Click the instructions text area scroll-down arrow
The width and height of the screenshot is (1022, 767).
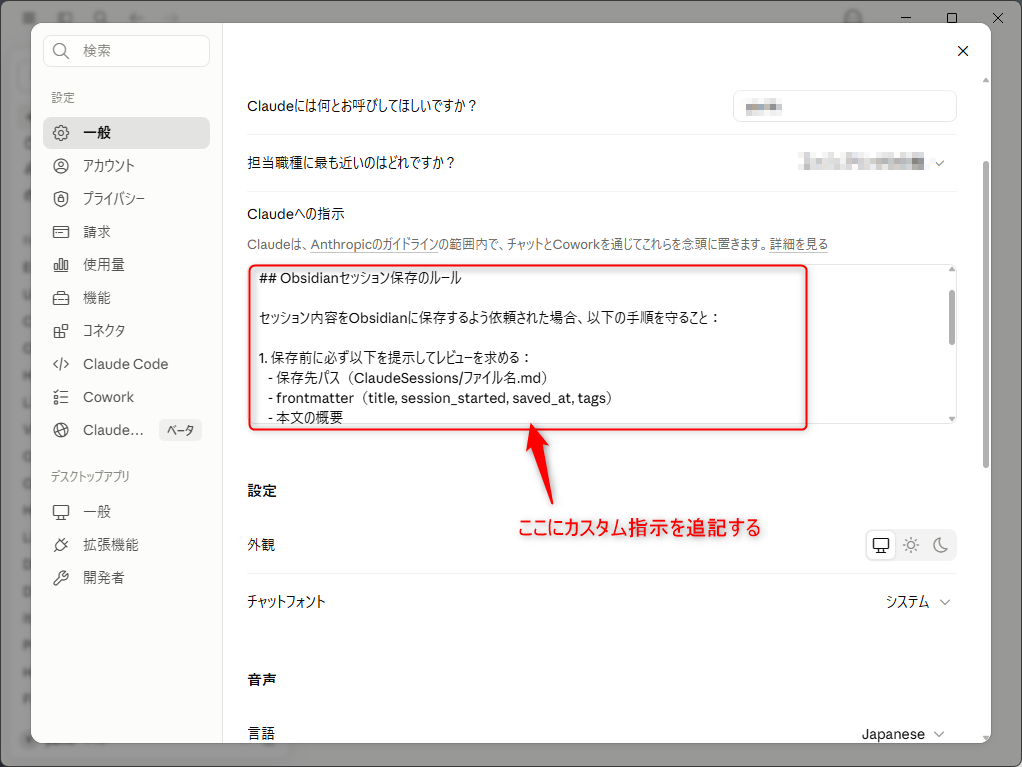point(952,418)
